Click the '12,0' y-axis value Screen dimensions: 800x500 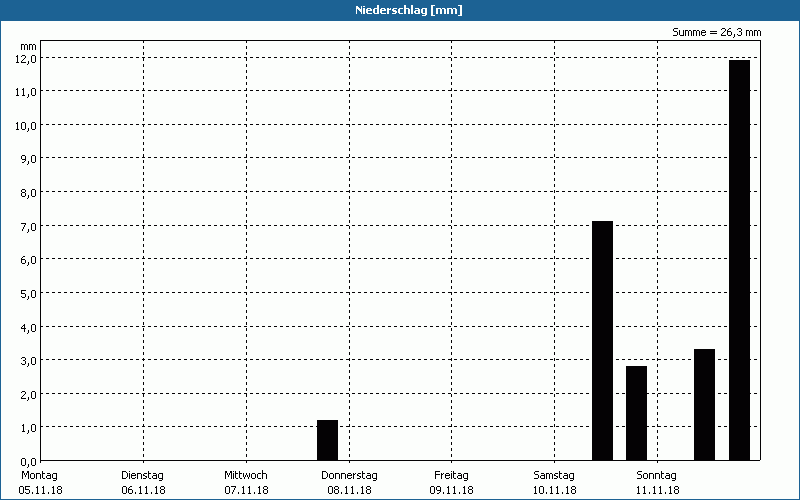click(x=26, y=59)
